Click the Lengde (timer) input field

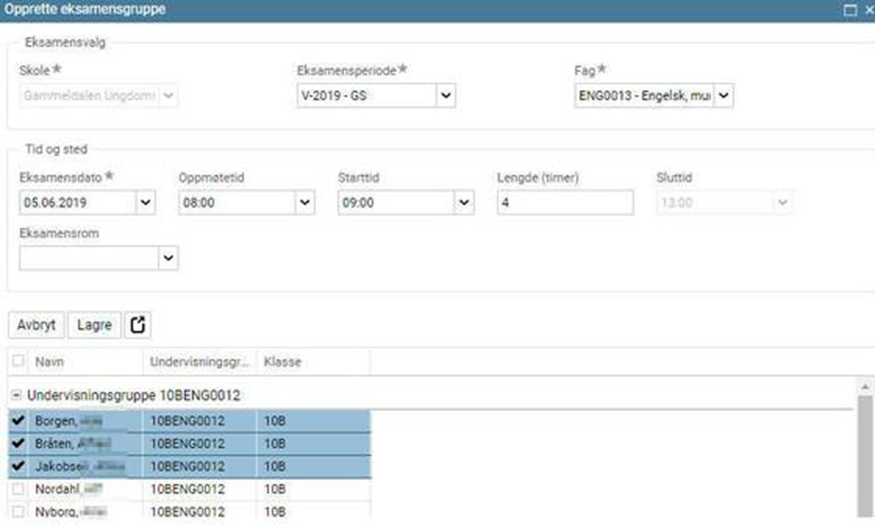pos(565,203)
